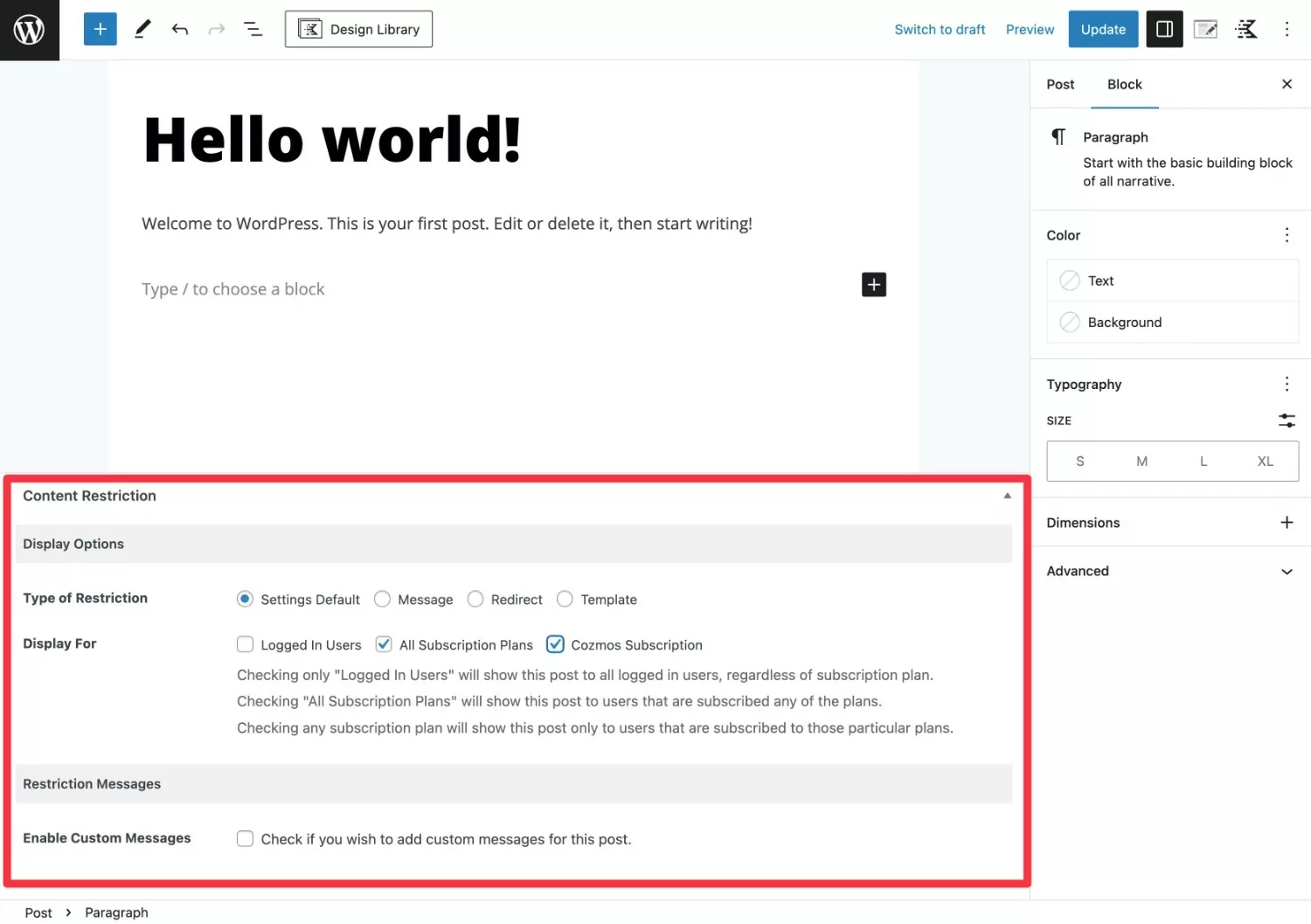Viewport: 1311px width, 924px height.
Task: Click the Update button
Action: point(1103,30)
